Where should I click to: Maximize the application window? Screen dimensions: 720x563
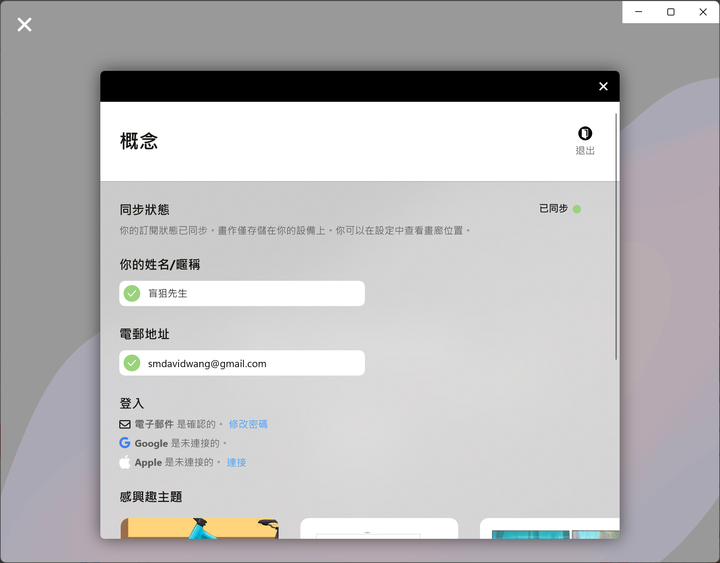[x=671, y=12]
